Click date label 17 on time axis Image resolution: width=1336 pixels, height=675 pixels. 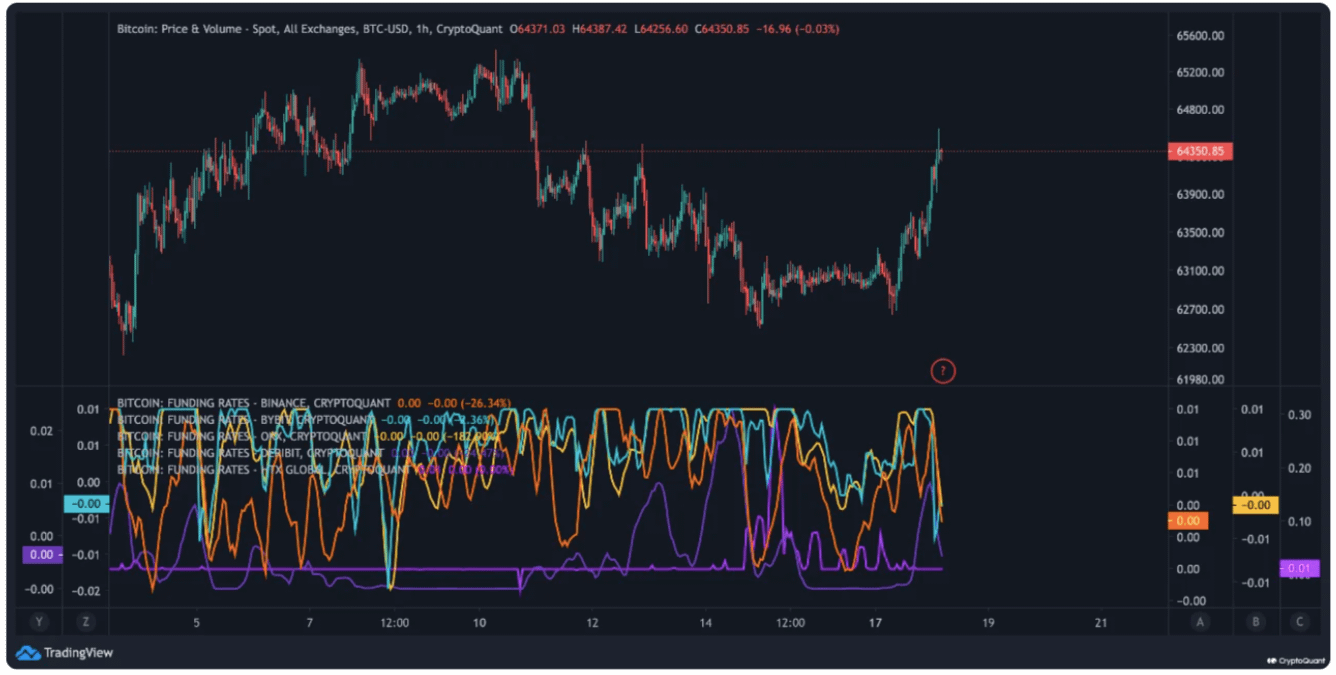coord(876,623)
